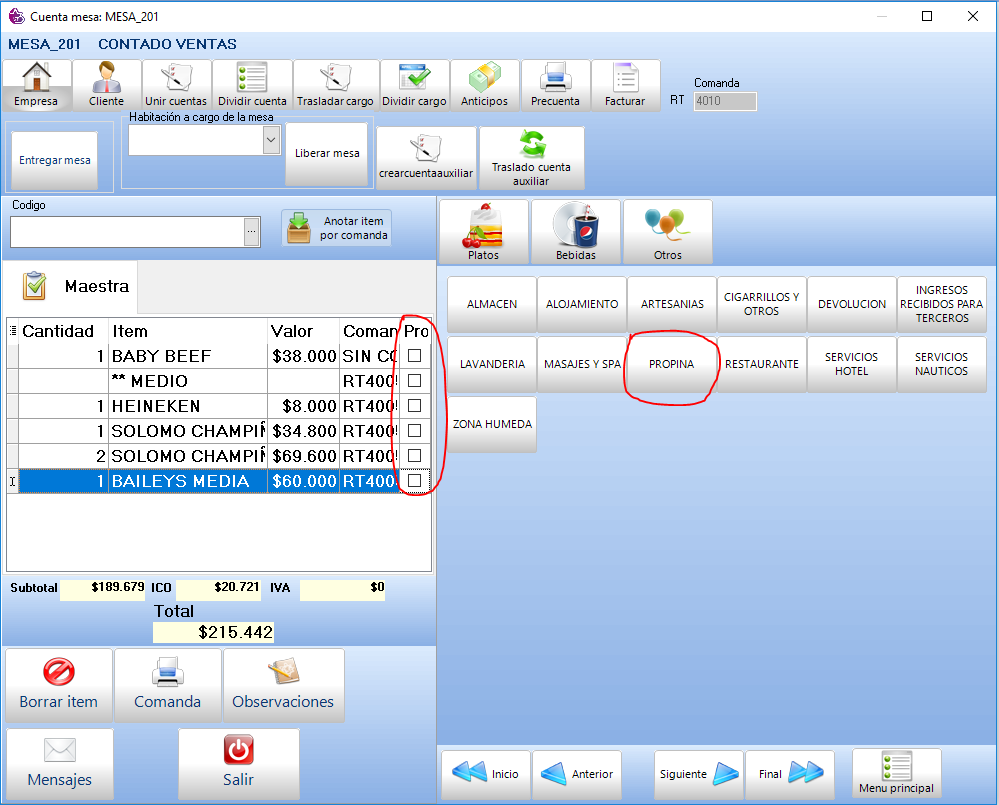The width and height of the screenshot is (999, 805).
Task: Click the Liberar mesa button
Action: point(327,154)
